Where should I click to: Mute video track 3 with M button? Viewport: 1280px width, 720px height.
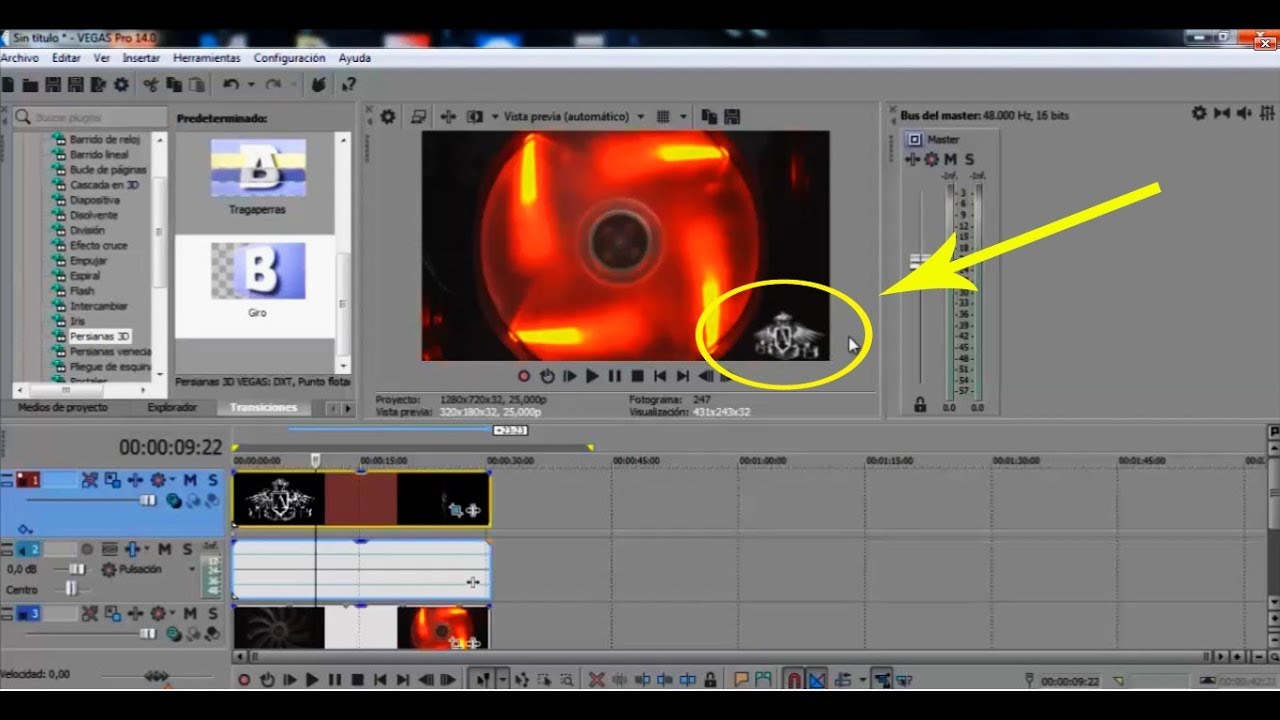coord(189,613)
